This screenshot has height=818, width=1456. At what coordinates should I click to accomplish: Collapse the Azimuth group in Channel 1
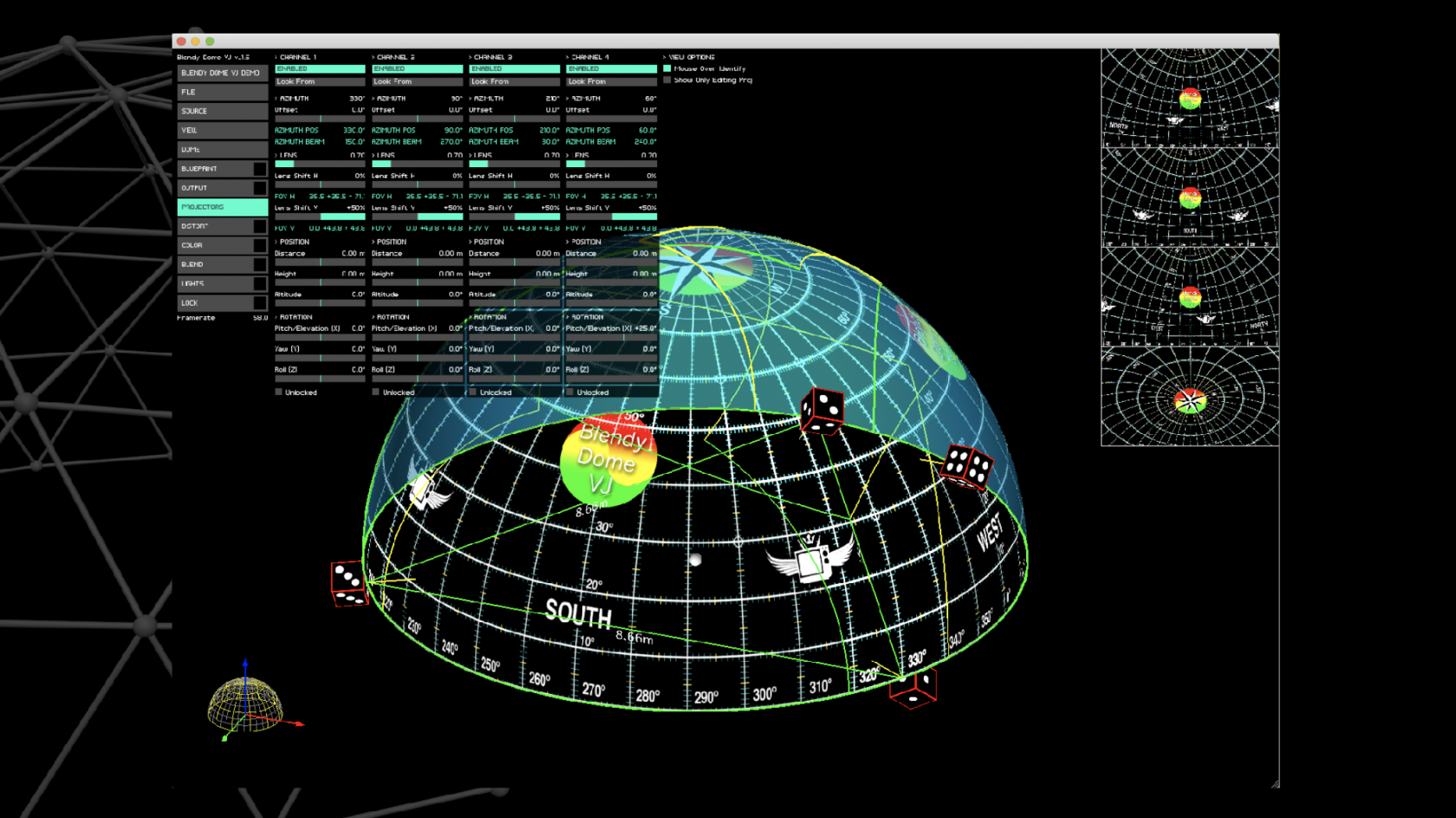[x=292, y=99]
